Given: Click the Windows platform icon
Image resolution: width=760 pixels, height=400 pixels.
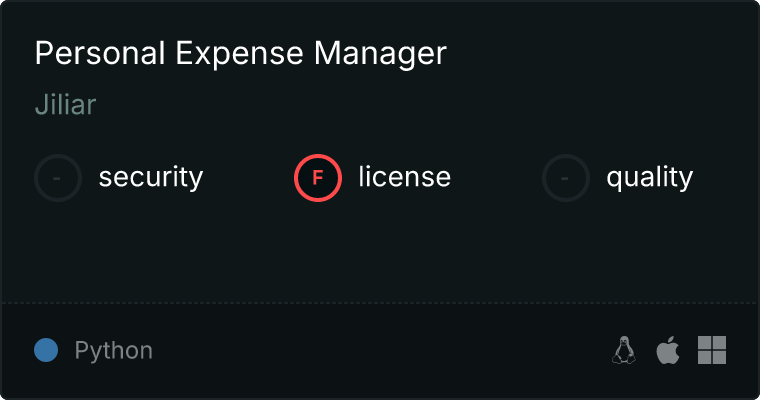Looking at the screenshot, I should tap(712, 350).
